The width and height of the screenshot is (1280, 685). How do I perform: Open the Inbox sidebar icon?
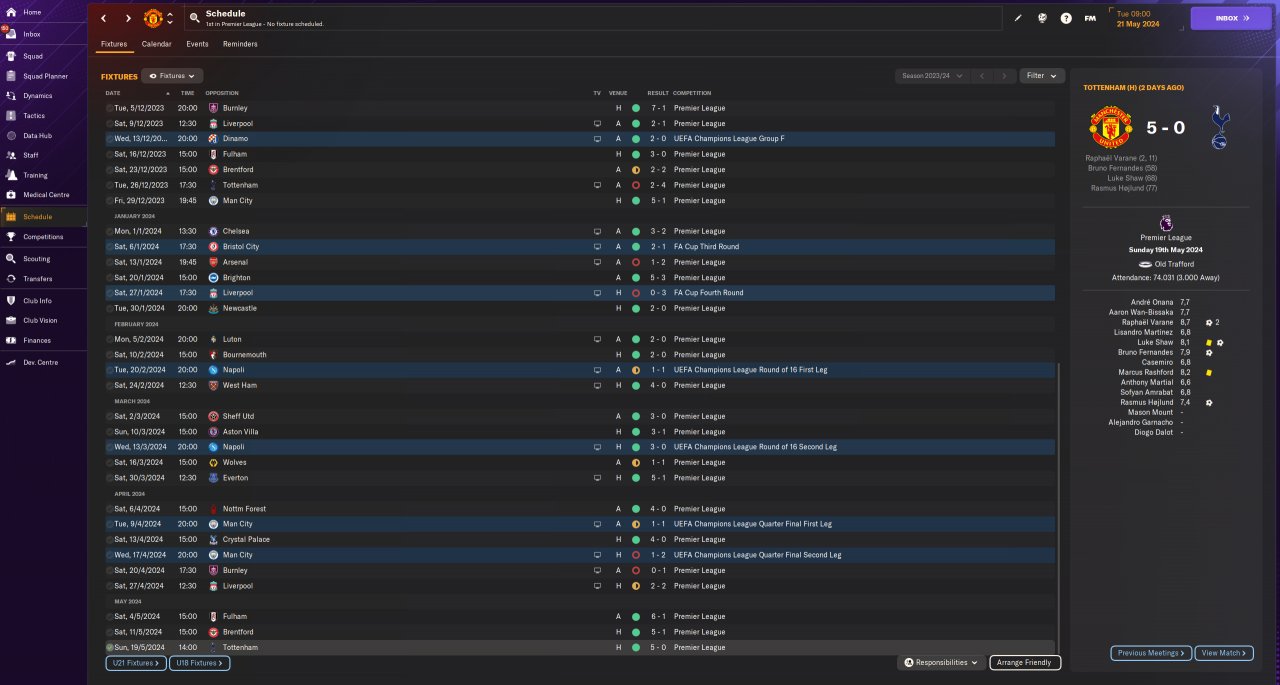[10, 33]
